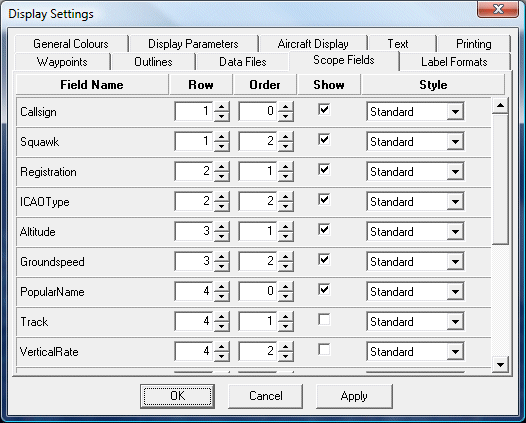Expand the Altitude Style dropdown
The height and width of the screenshot is (423, 526).
pyautogui.click(x=456, y=232)
